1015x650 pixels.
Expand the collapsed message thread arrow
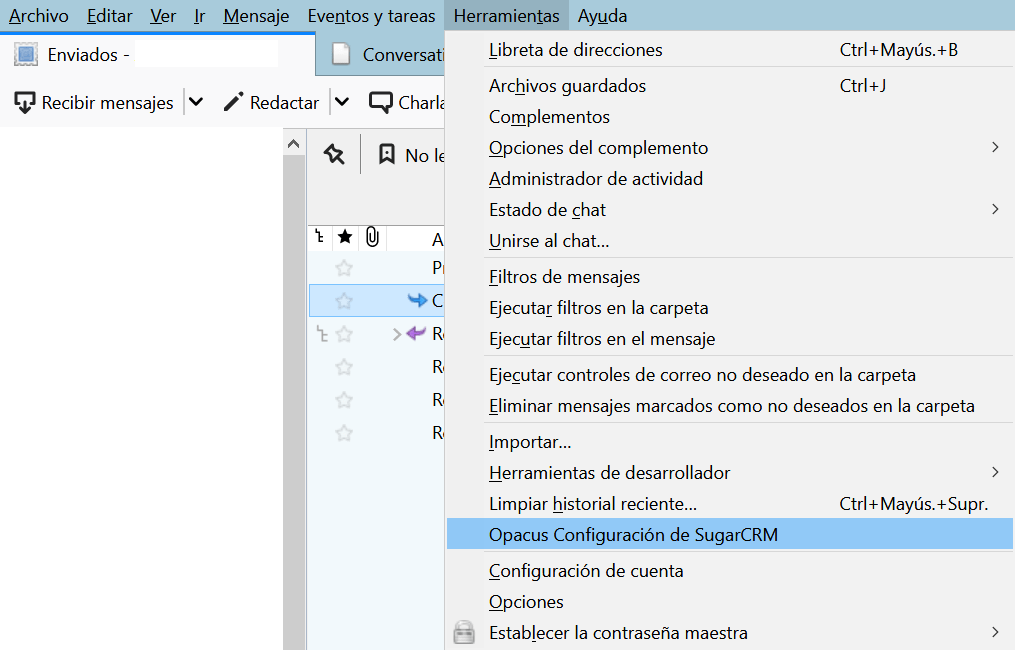click(x=396, y=334)
